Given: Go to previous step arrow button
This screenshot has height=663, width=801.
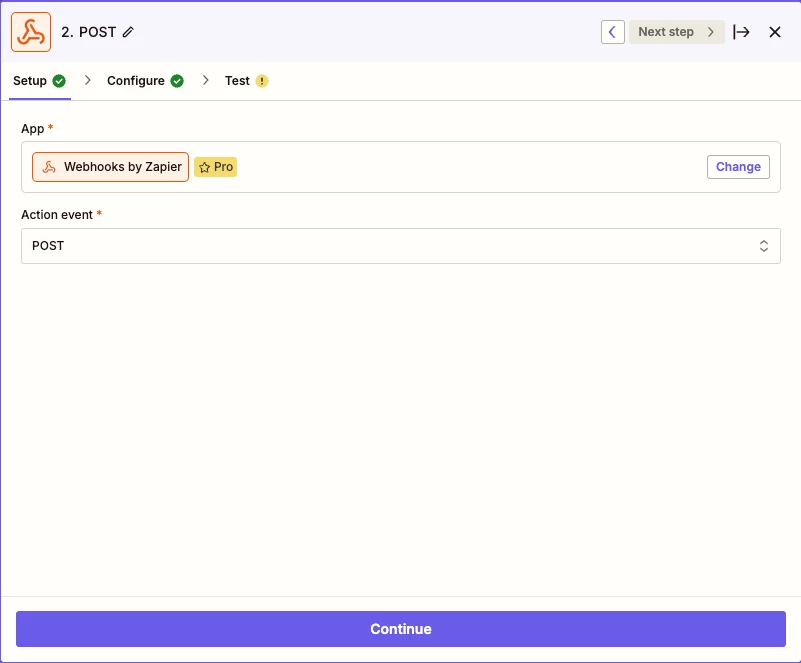Looking at the screenshot, I should click(x=612, y=32).
